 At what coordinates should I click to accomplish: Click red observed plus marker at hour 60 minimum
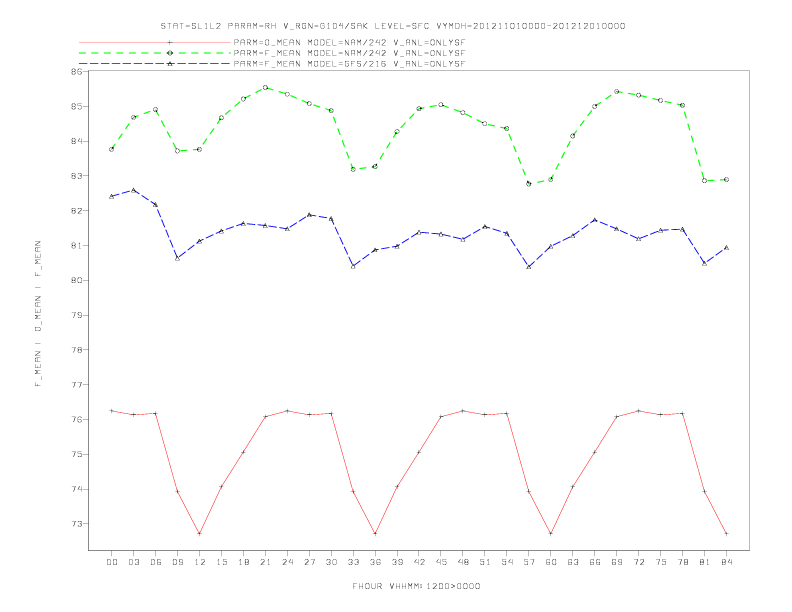[x=551, y=534]
